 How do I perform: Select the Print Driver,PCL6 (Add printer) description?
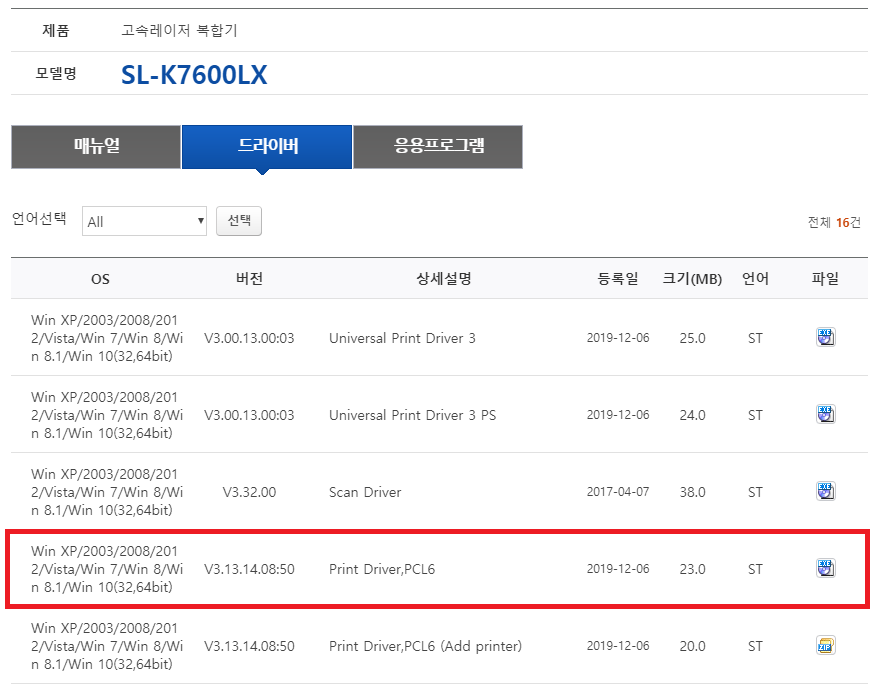point(425,646)
